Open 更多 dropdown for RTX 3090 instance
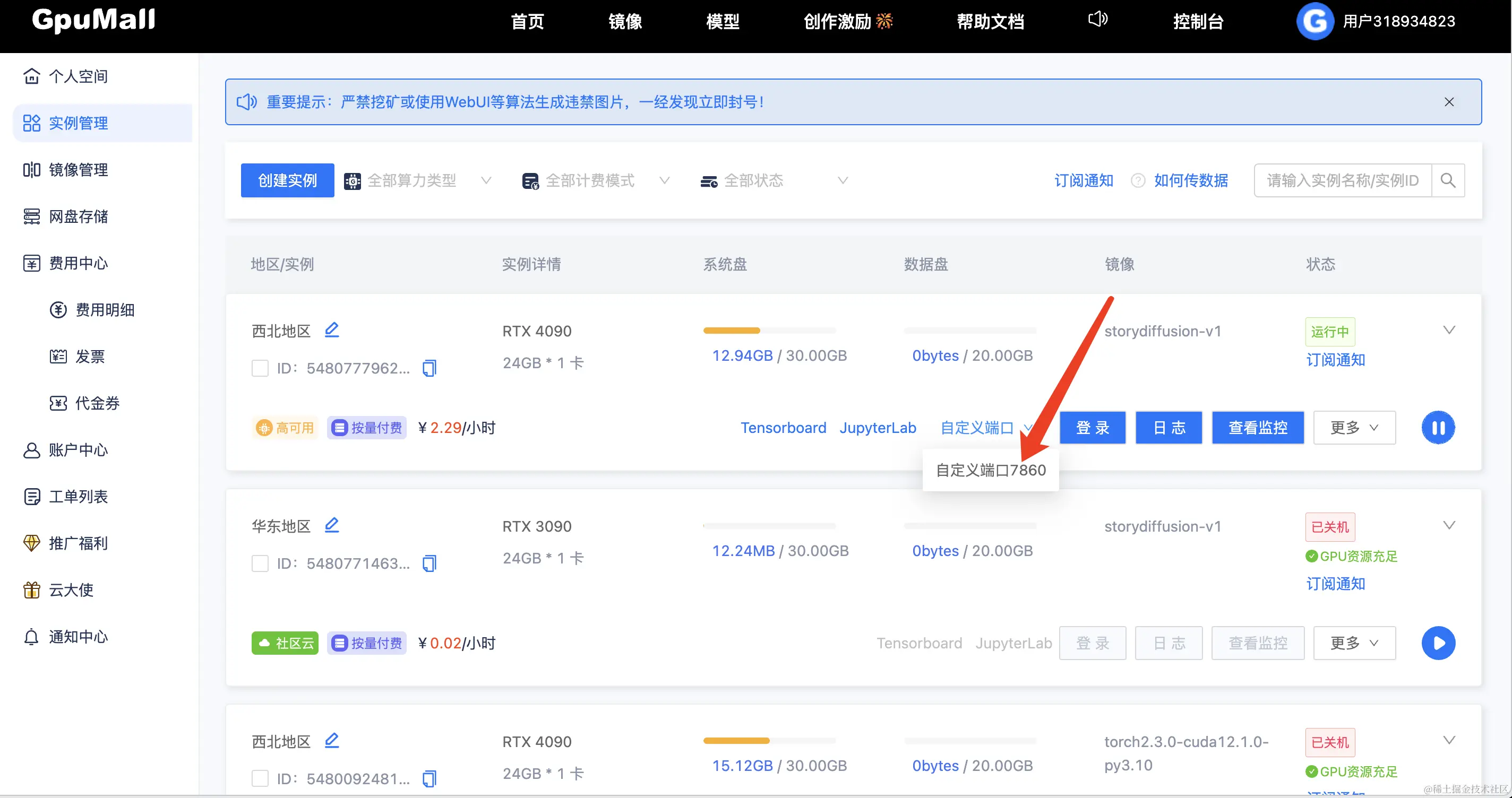This screenshot has height=798, width=1512. 1354,643
